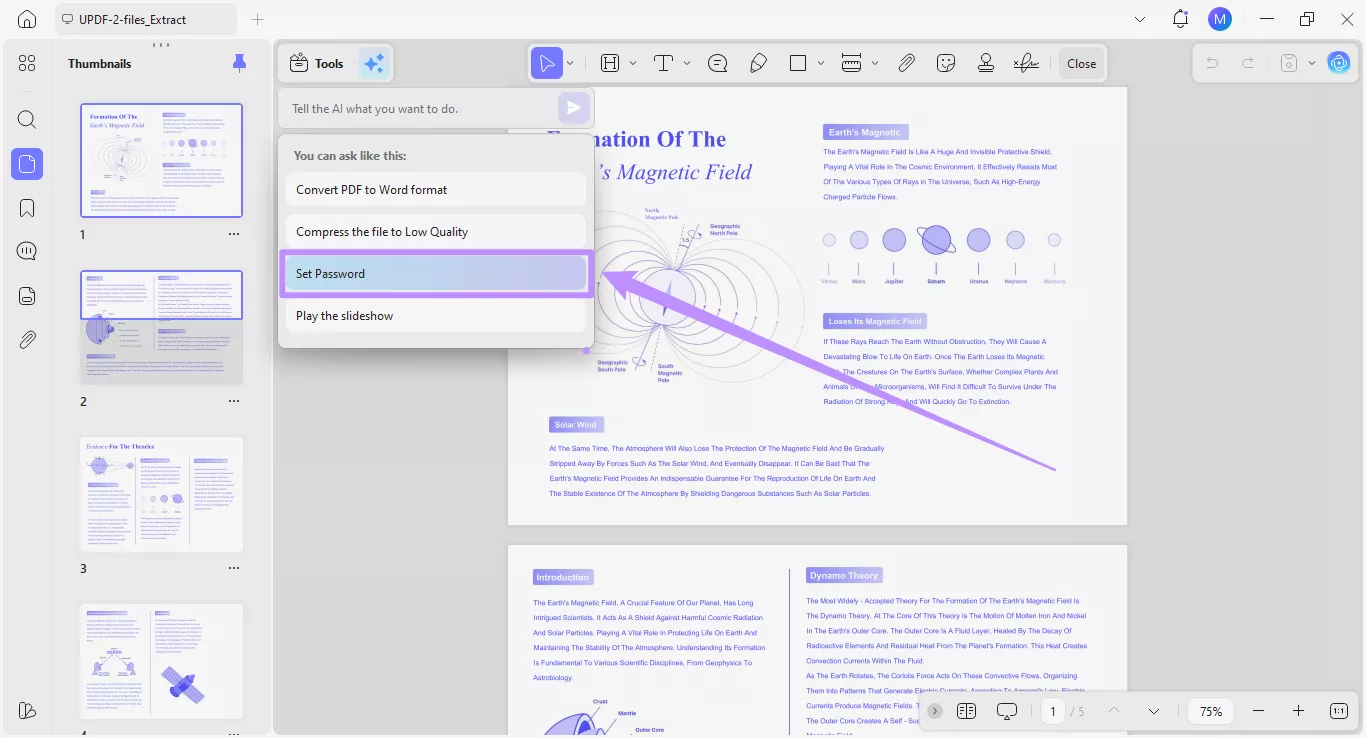Click the Close button in the toolbar

tap(1081, 63)
